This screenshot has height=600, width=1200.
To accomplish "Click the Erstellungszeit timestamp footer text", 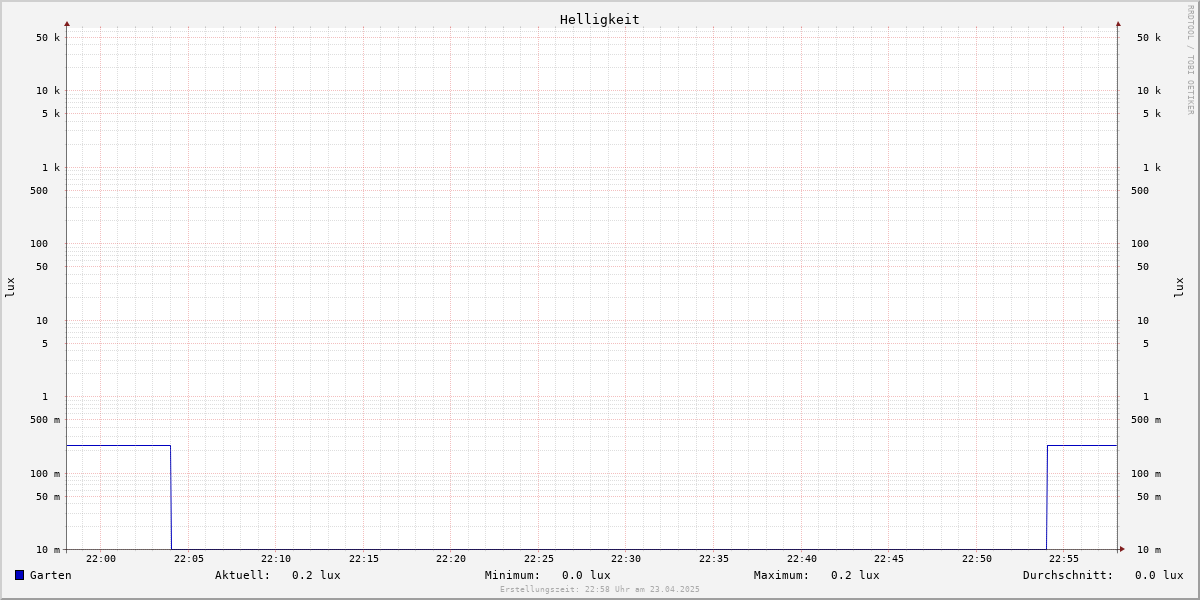I will (600, 589).
